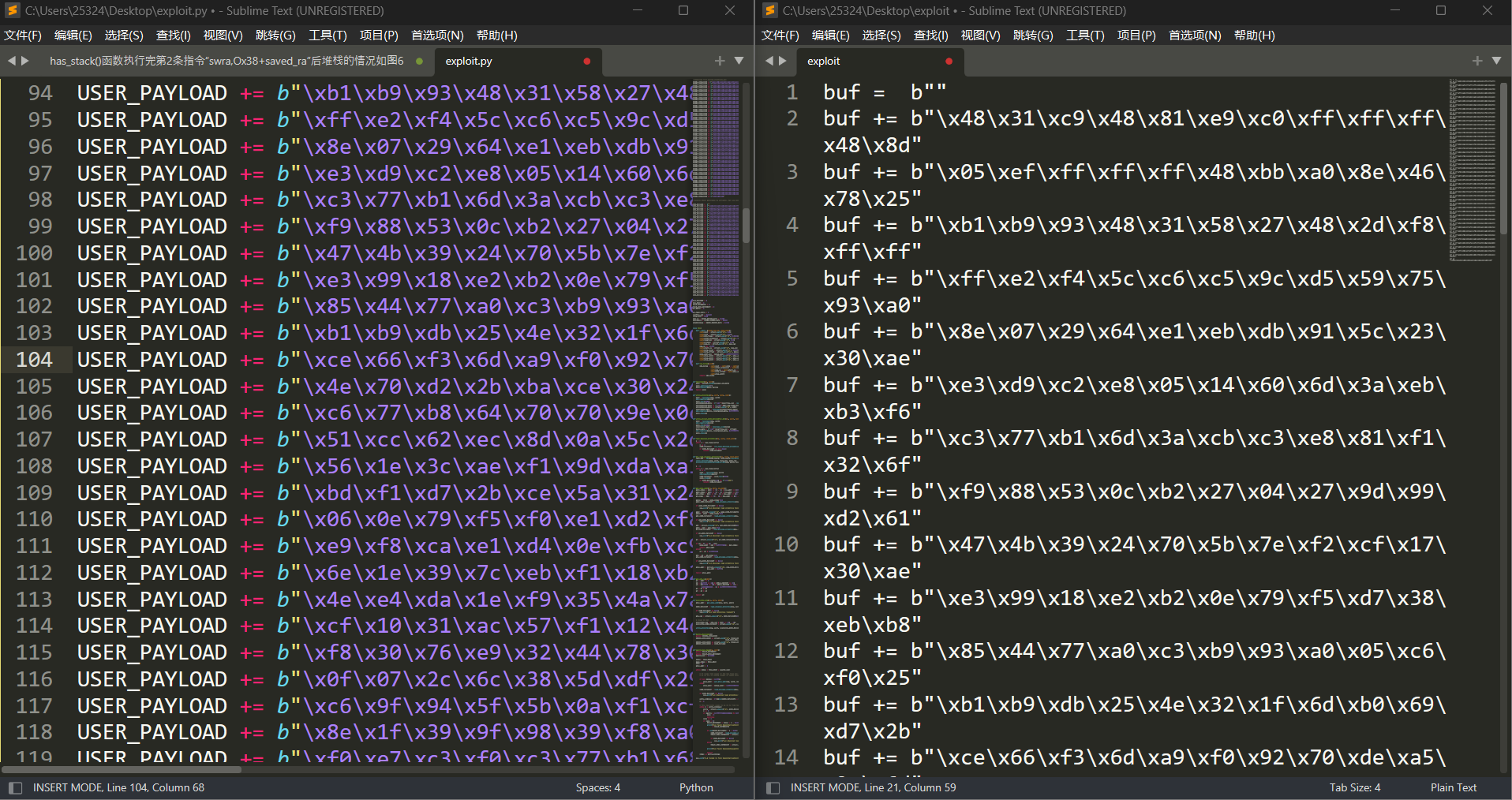Go to previous tab in right window
The image size is (1512, 800).
[769, 61]
